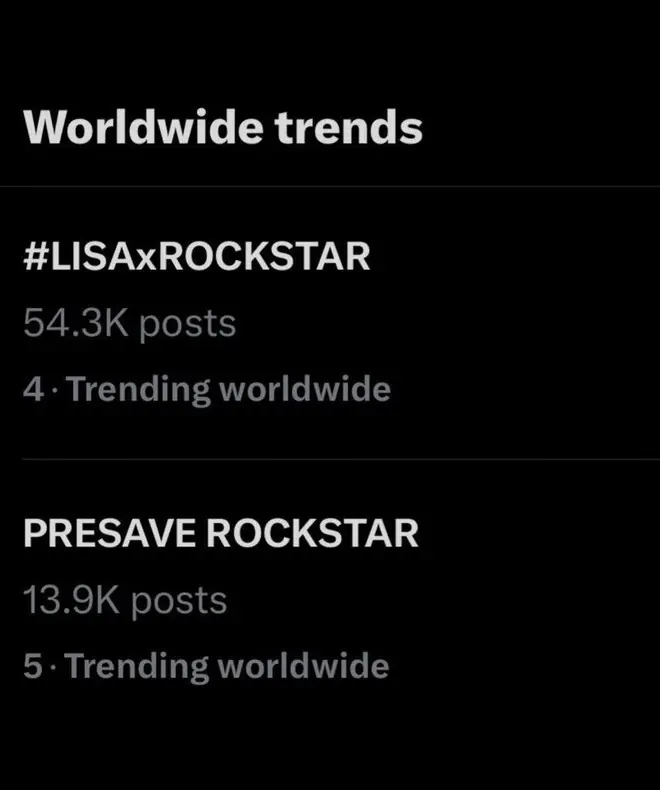Click "Trending worldwide" text under #LISAxROCKSTAR
The image size is (660, 790).
point(228,389)
